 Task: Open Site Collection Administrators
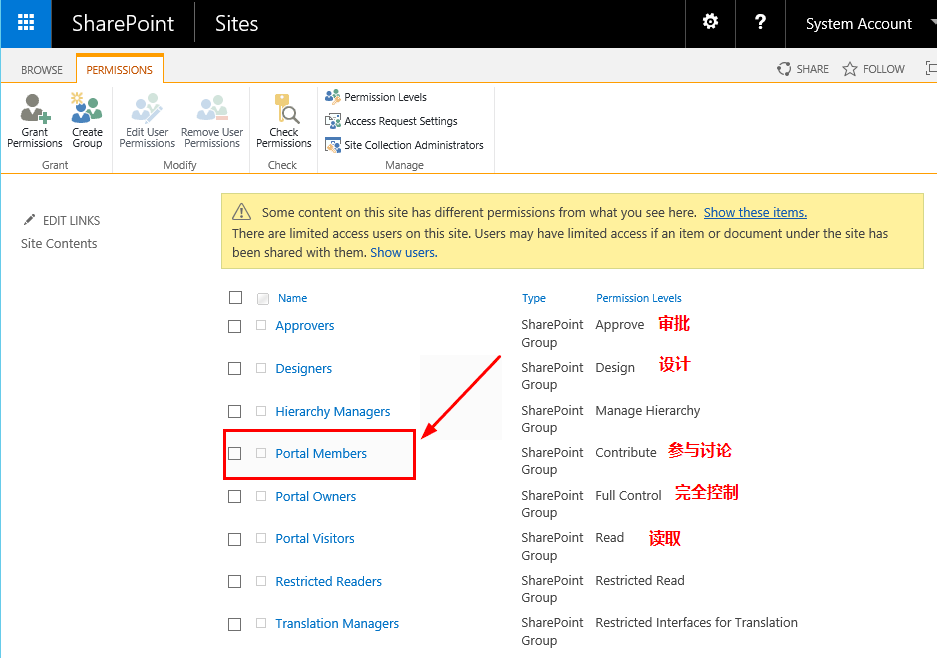tap(405, 145)
